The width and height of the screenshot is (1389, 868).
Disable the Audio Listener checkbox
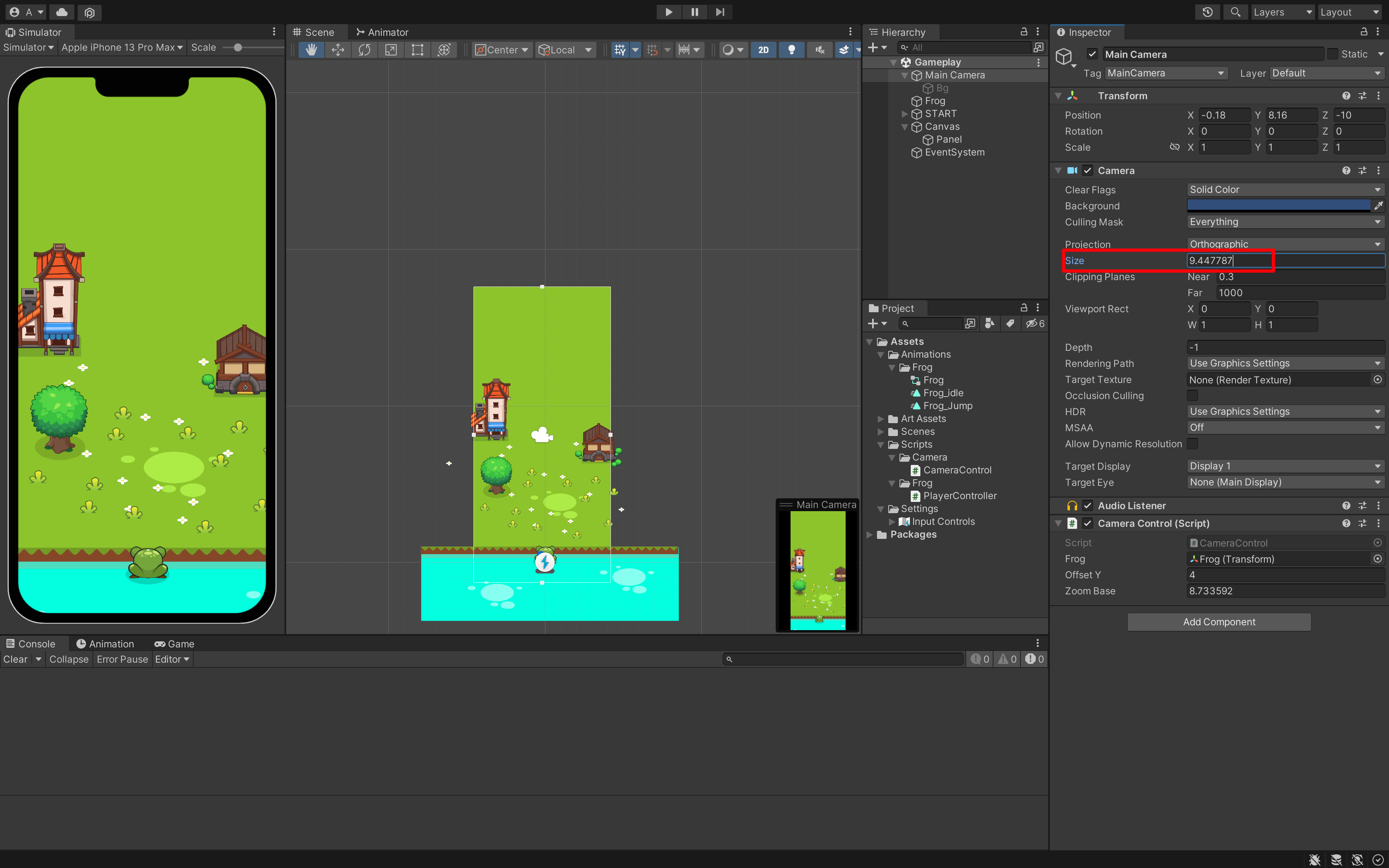[1087, 506]
